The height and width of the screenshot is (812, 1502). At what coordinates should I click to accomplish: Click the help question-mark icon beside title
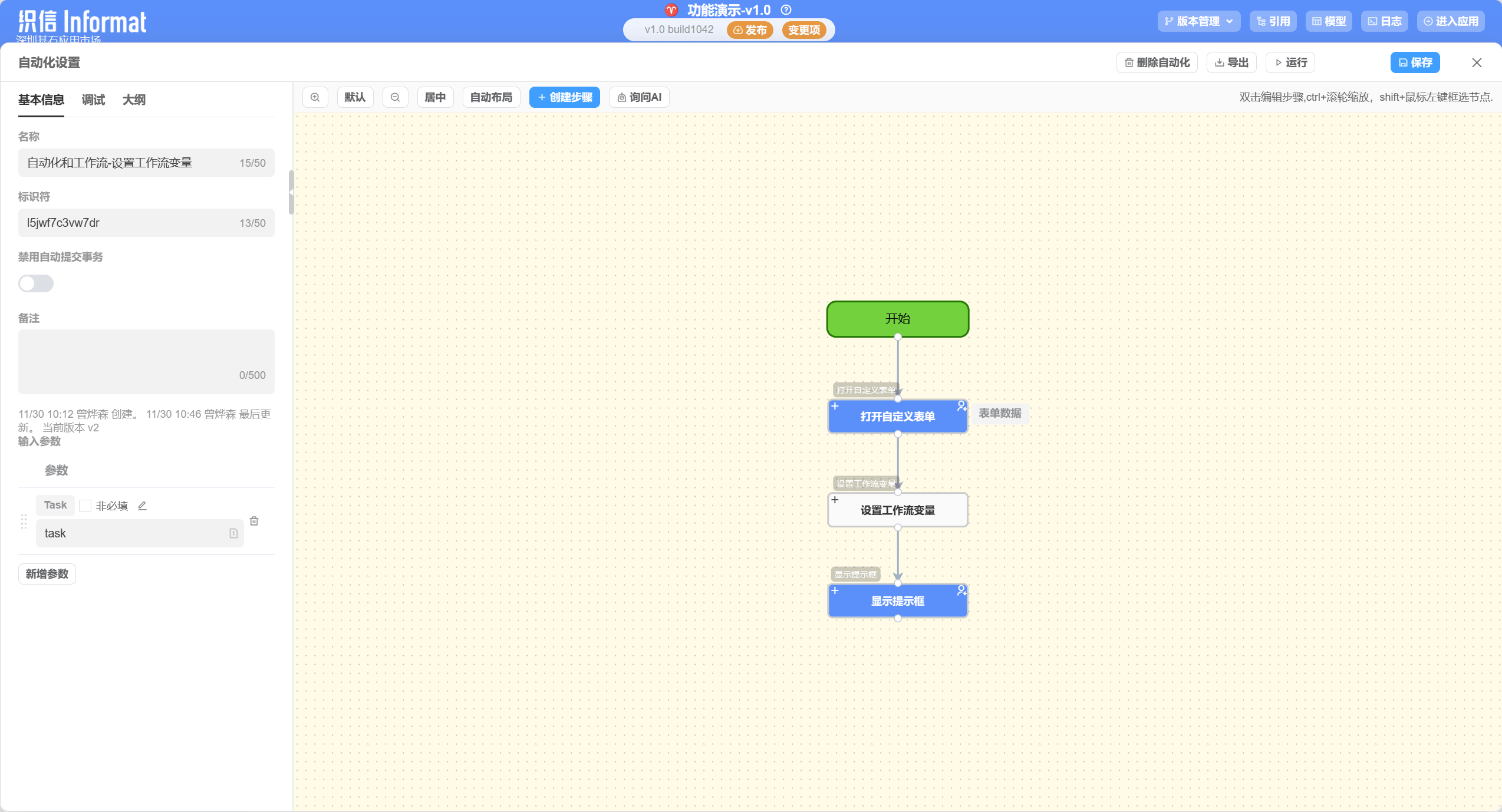(x=786, y=10)
